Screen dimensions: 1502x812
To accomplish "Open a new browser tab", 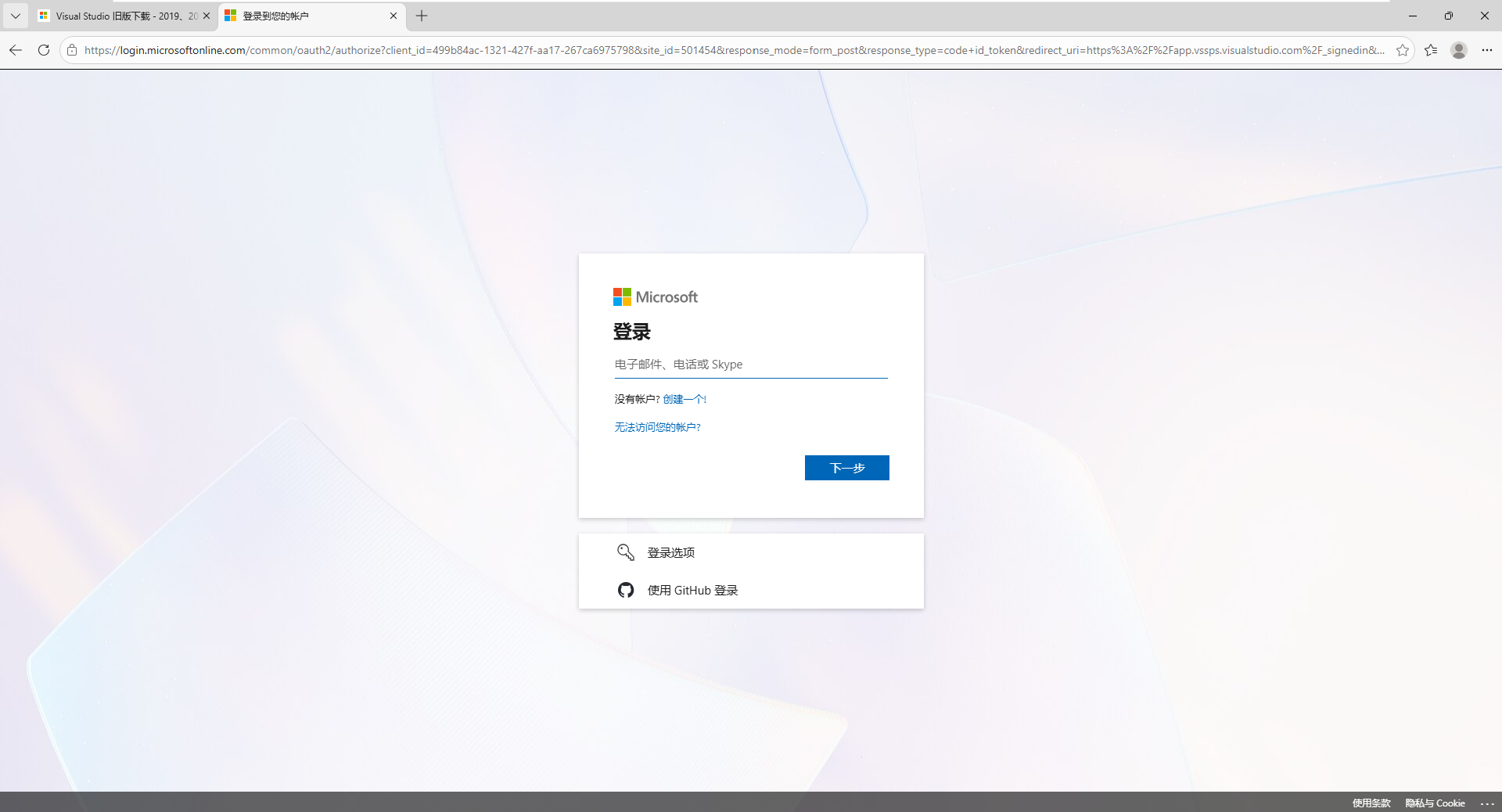I will pos(422,16).
